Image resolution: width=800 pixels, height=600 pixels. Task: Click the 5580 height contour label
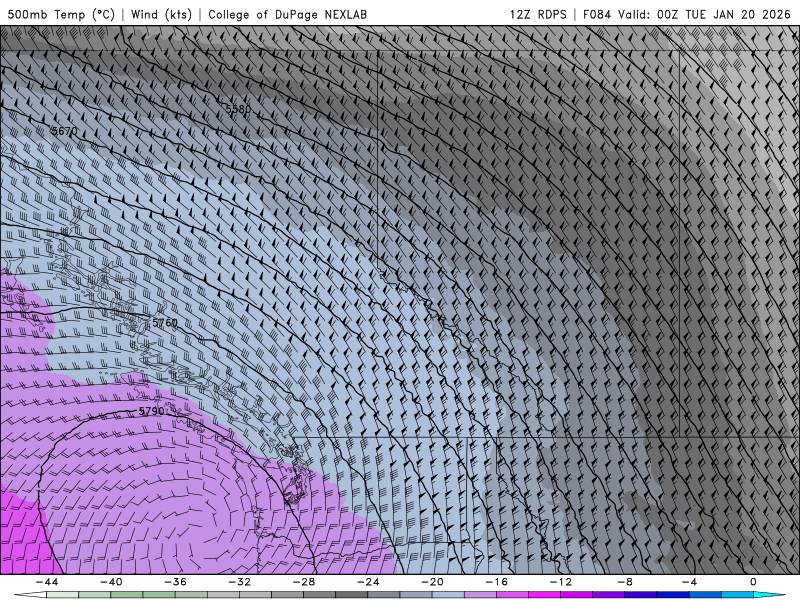(x=238, y=109)
